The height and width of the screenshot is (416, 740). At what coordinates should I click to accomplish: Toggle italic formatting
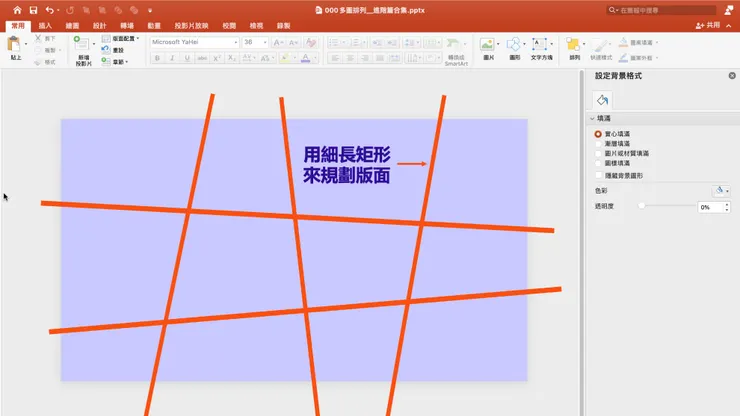tap(172, 58)
